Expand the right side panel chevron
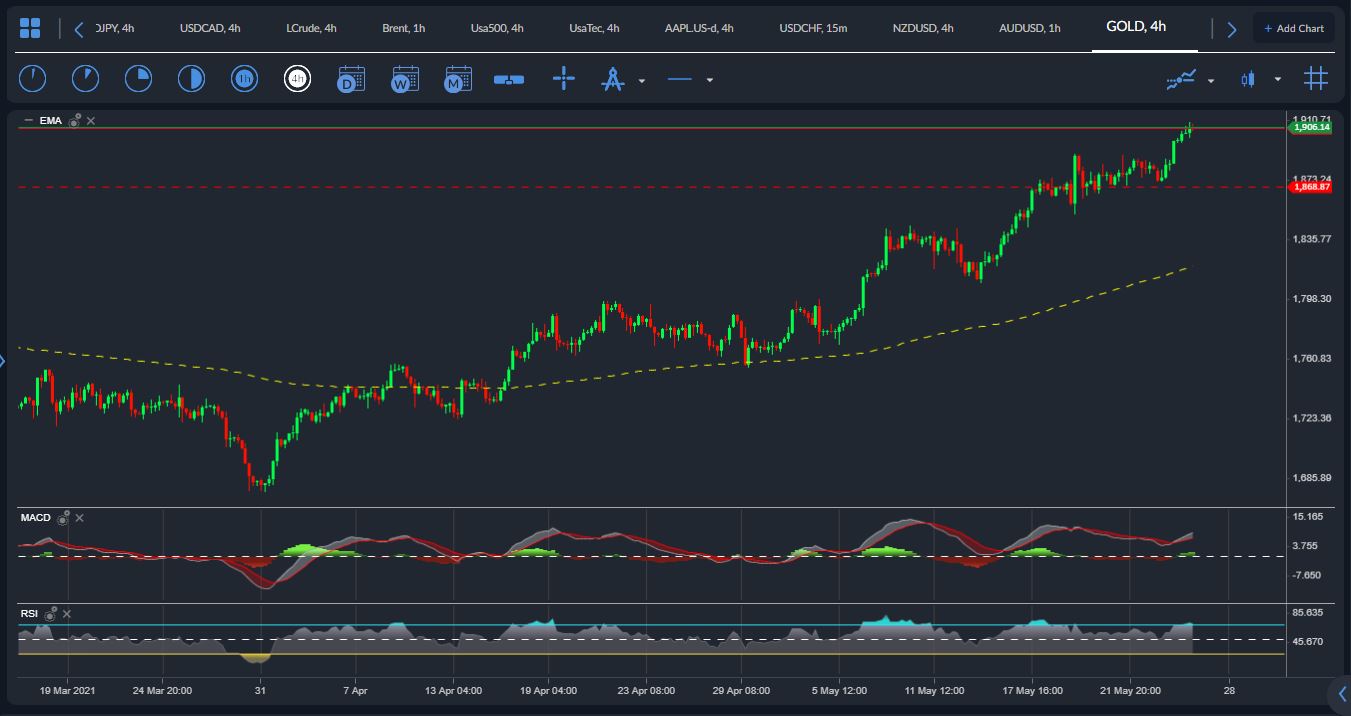 pos(1342,692)
